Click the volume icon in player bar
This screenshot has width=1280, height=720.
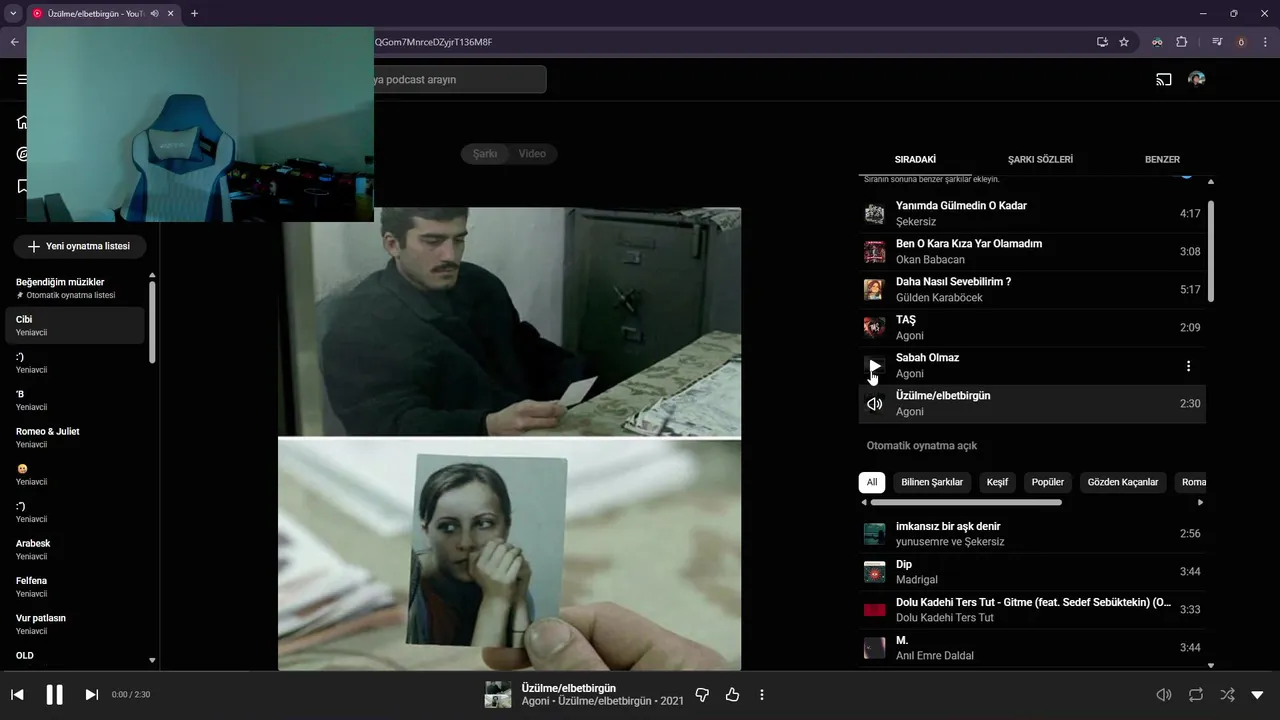(x=1163, y=694)
